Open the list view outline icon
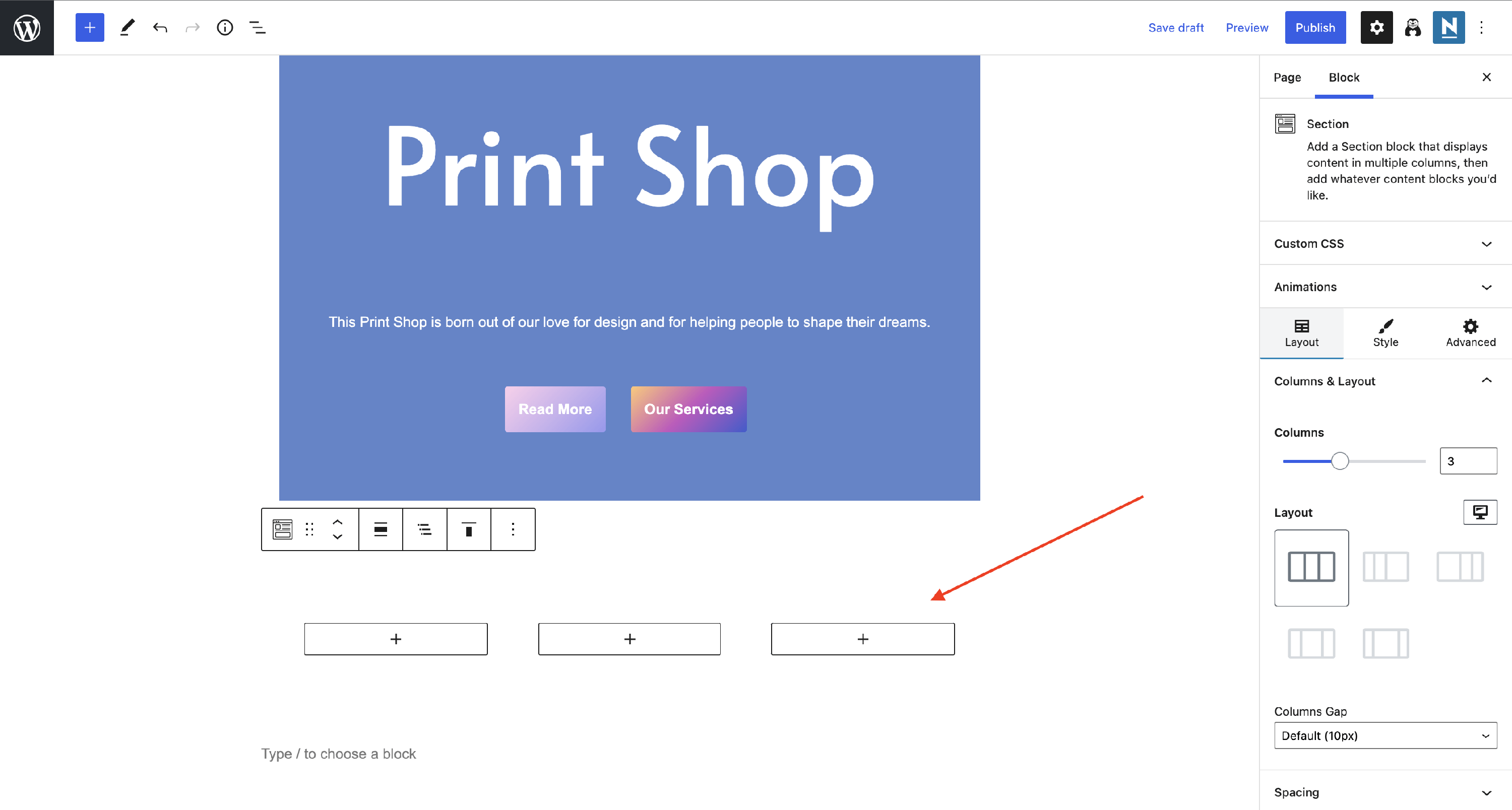This screenshot has width=1512, height=810. [x=258, y=28]
